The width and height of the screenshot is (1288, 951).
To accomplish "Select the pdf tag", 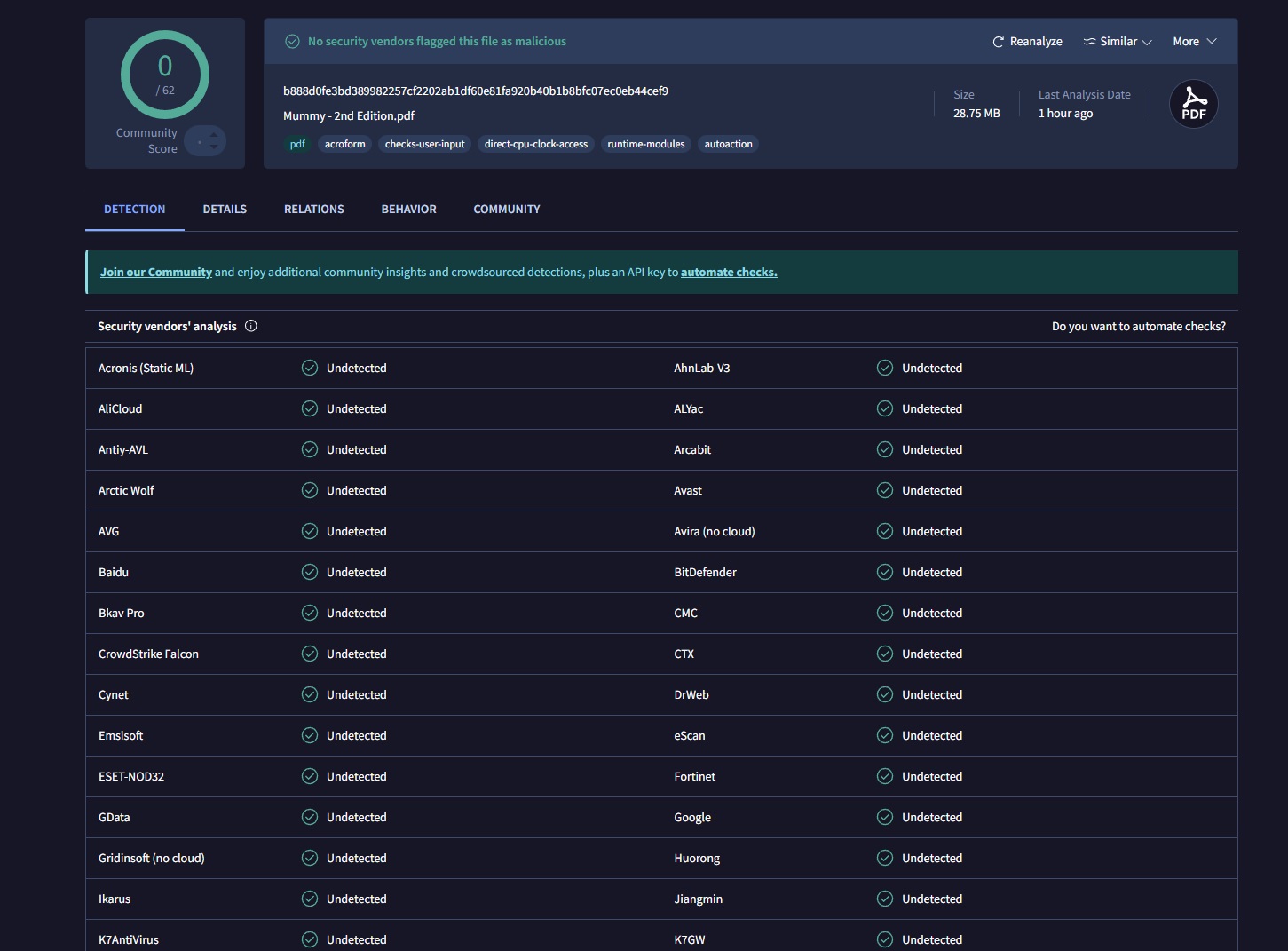I will (x=297, y=144).
